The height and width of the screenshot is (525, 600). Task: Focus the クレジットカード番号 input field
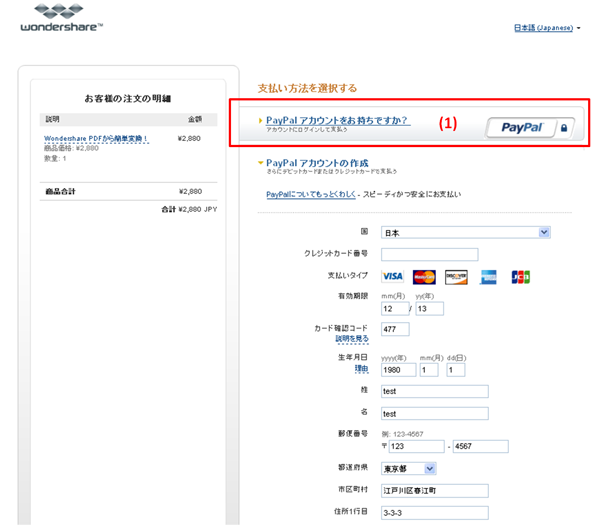[x=429, y=254]
